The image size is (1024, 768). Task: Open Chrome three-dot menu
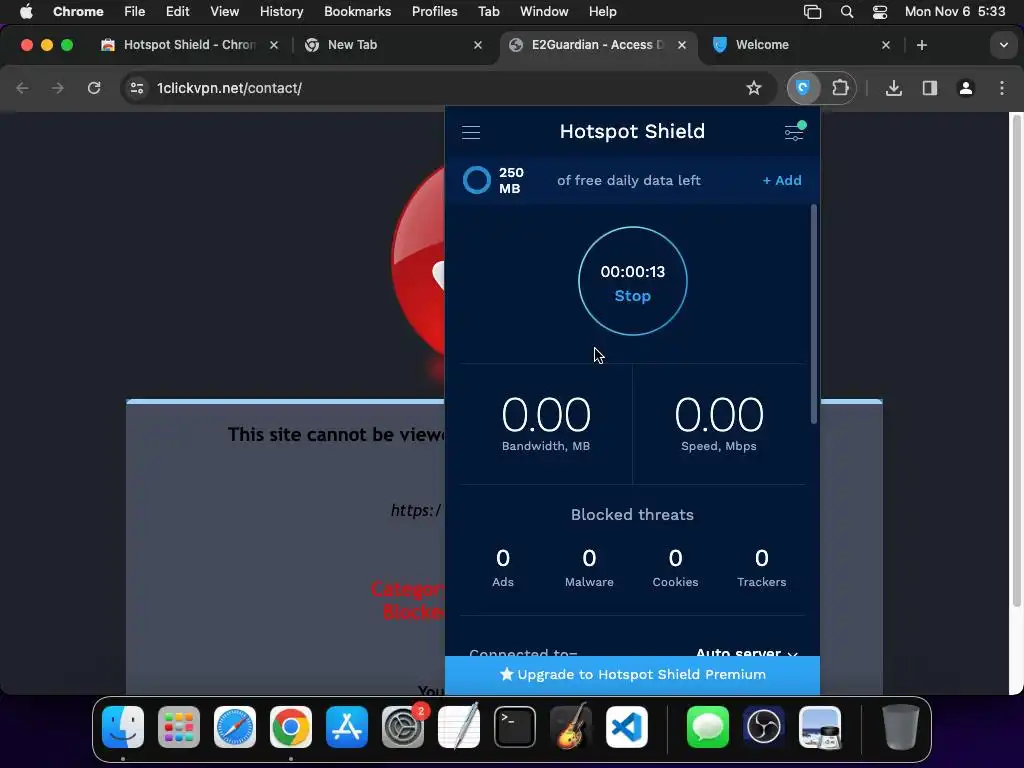[1002, 88]
